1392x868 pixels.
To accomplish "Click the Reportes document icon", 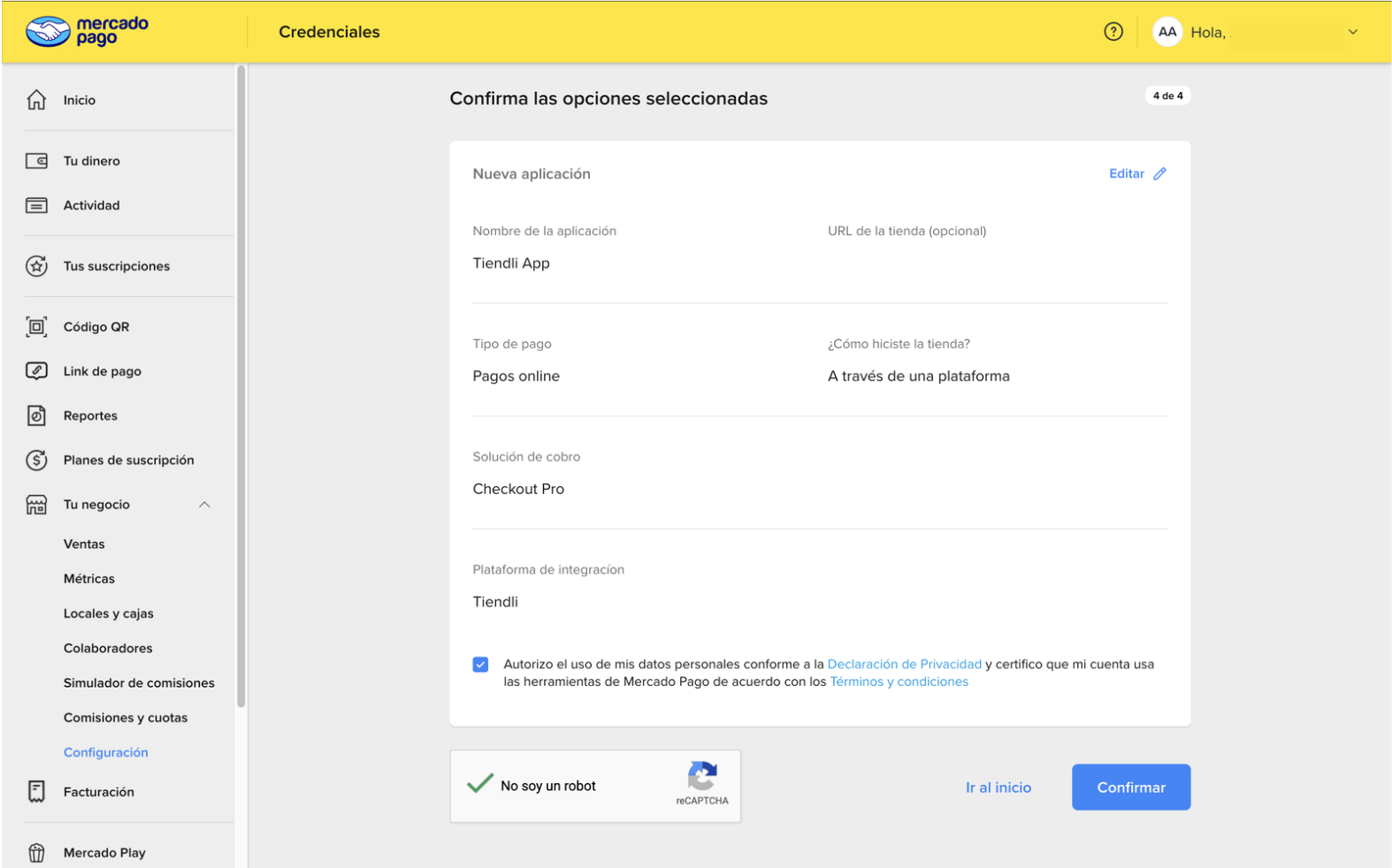I will [x=36, y=415].
